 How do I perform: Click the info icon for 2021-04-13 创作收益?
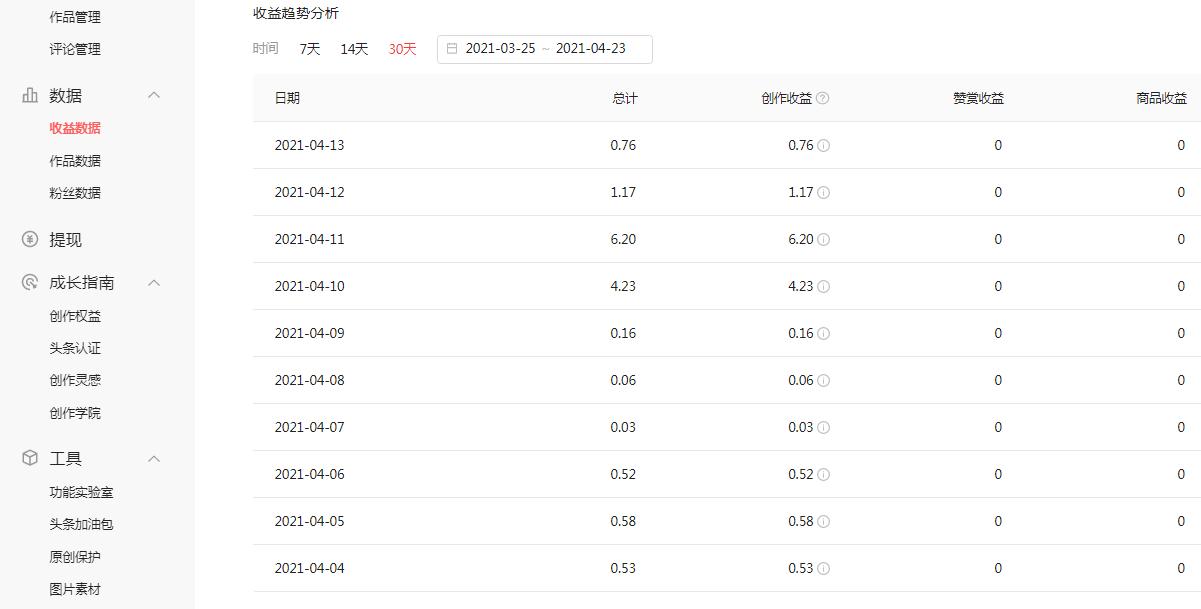[x=824, y=145]
